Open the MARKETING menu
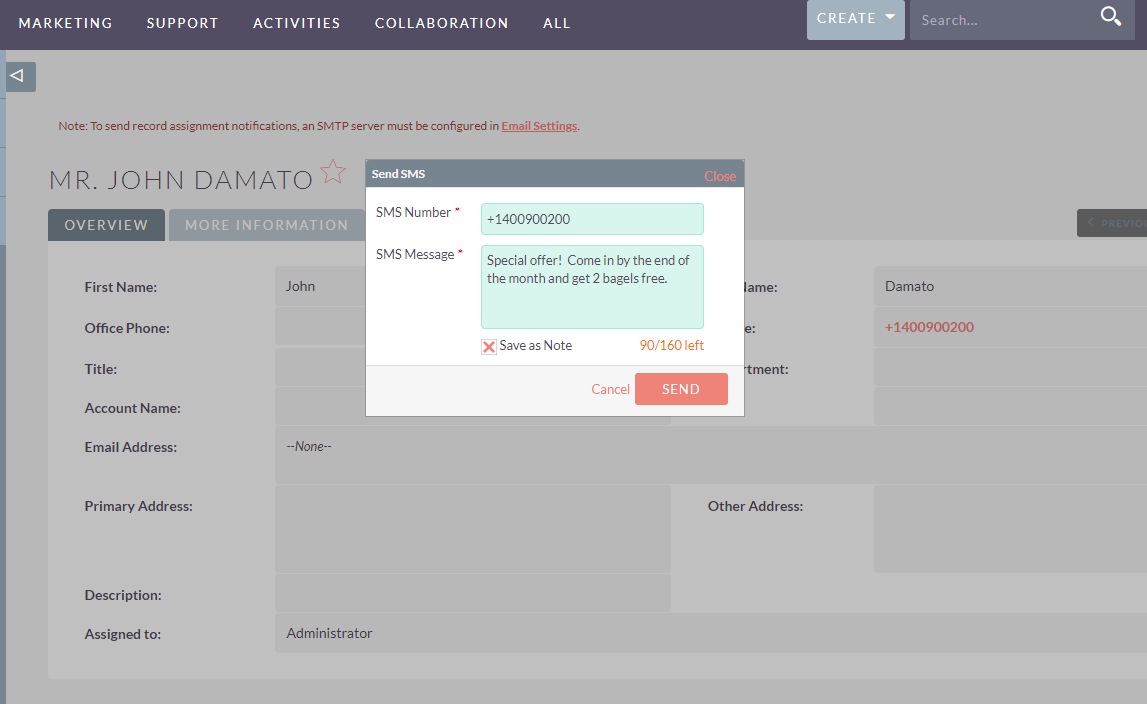The image size is (1147, 704). (x=65, y=22)
